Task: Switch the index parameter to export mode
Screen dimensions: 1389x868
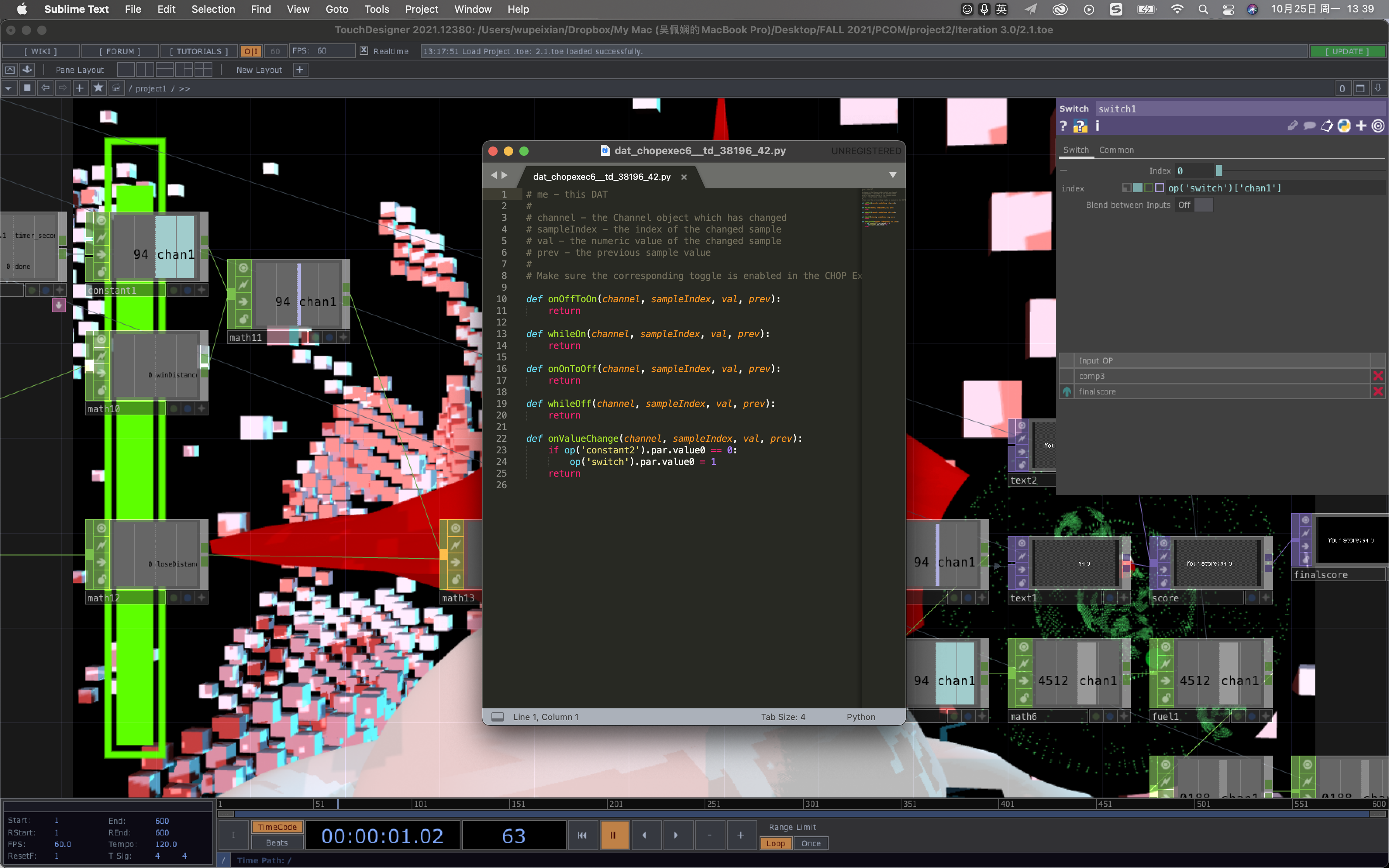Action: 1148,188
